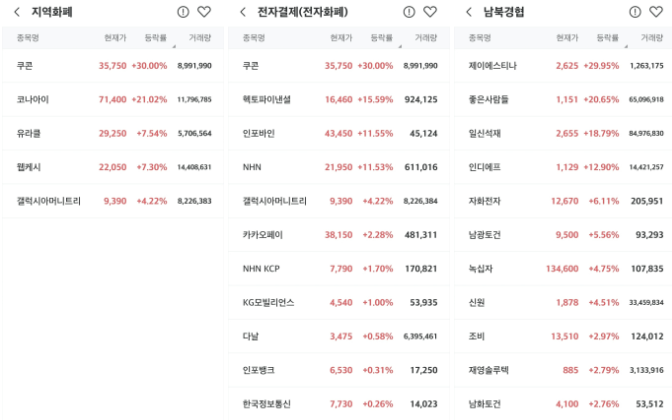
Task: Open info icon for 지역화폐 theme
Action: pyautogui.click(x=183, y=12)
